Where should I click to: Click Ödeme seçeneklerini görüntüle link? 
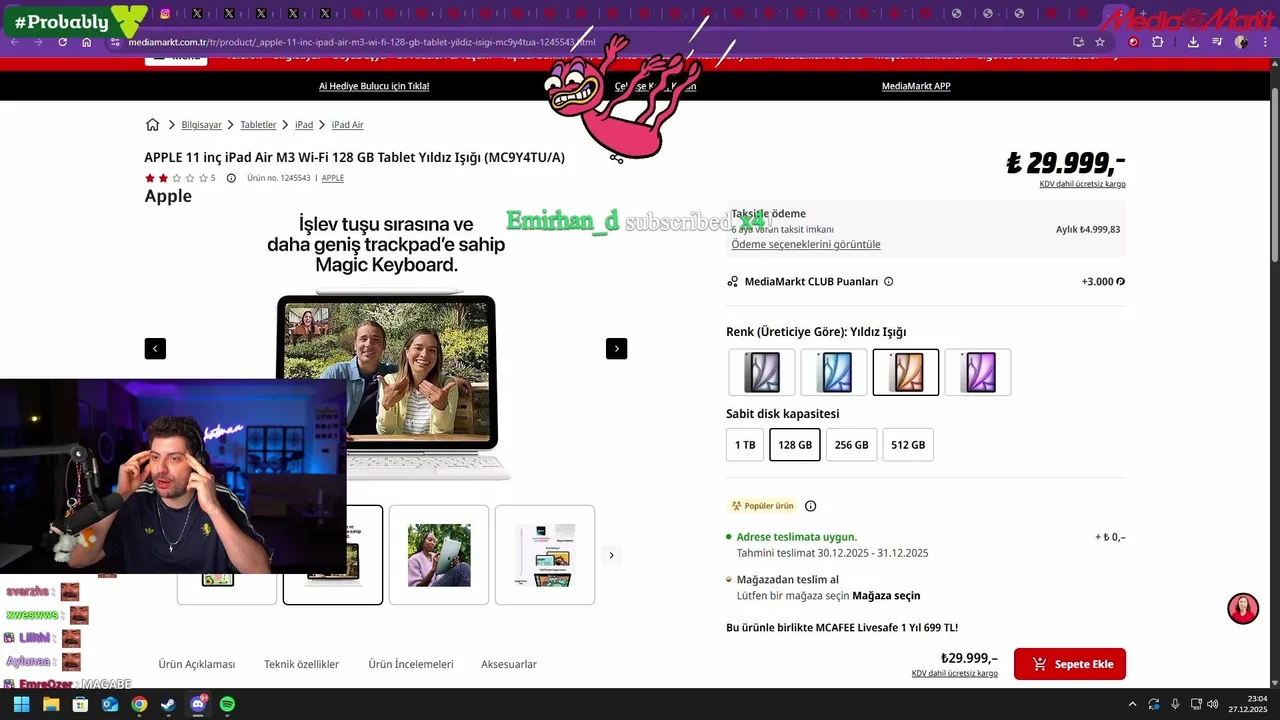806,244
